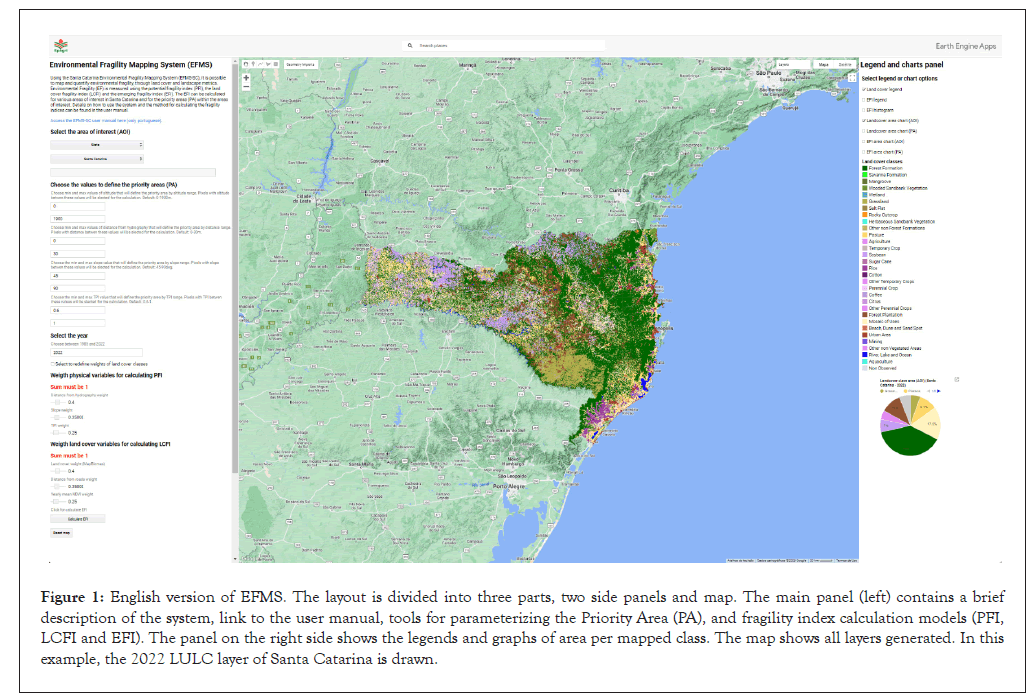This screenshot has width=1033, height=699.
Task: Switch map to Mapa view
Action: tap(825, 64)
